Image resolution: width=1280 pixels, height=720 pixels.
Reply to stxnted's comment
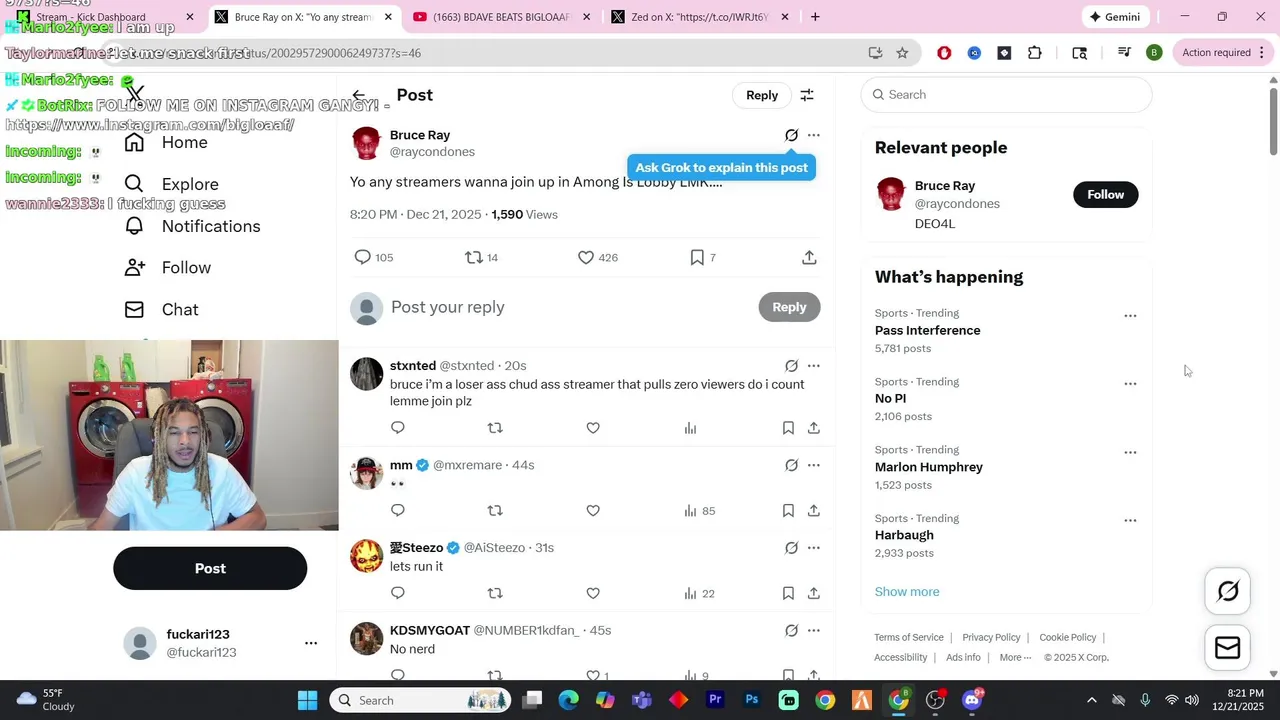point(398,428)
